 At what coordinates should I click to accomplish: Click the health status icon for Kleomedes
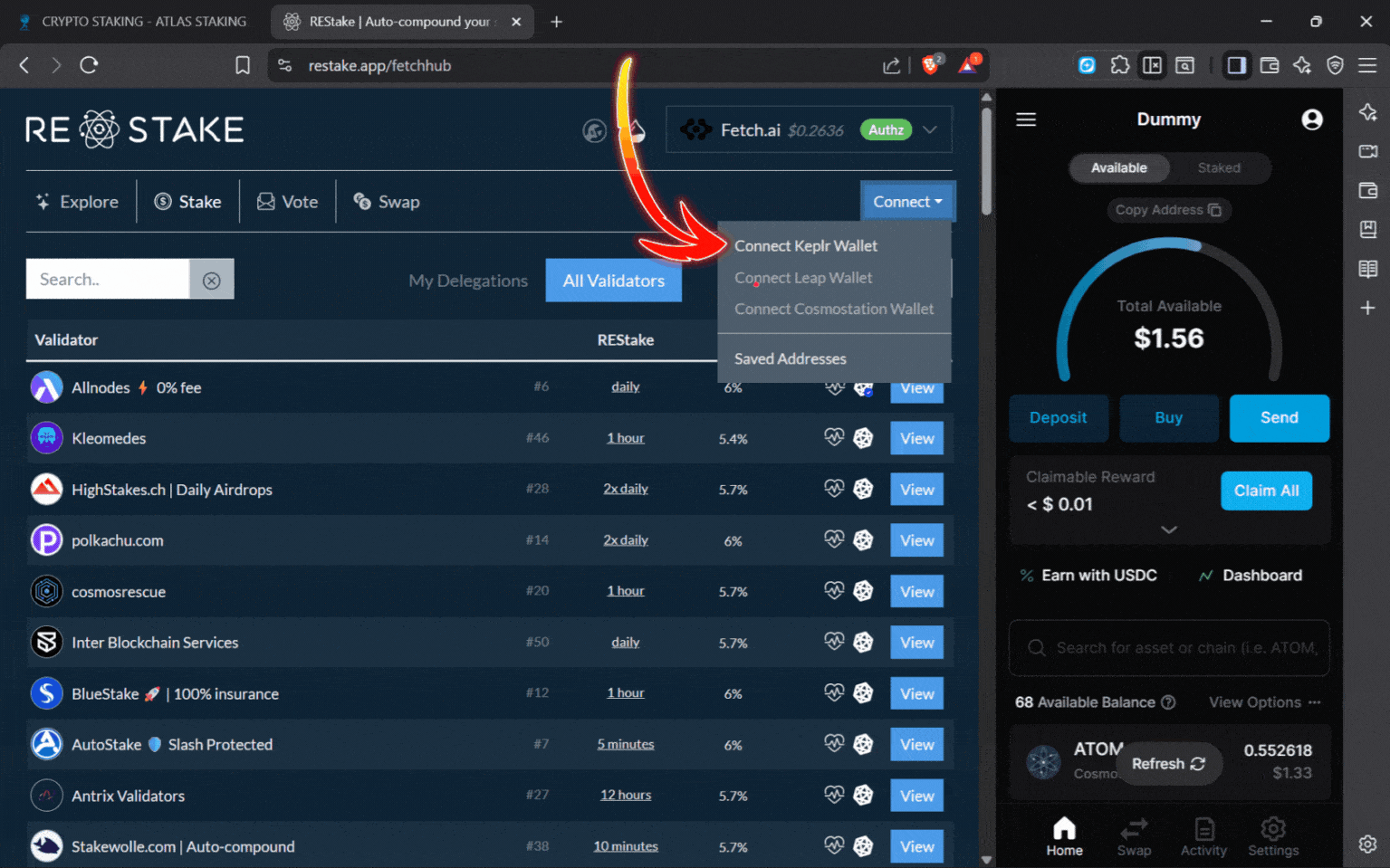(x=834, y=437)
